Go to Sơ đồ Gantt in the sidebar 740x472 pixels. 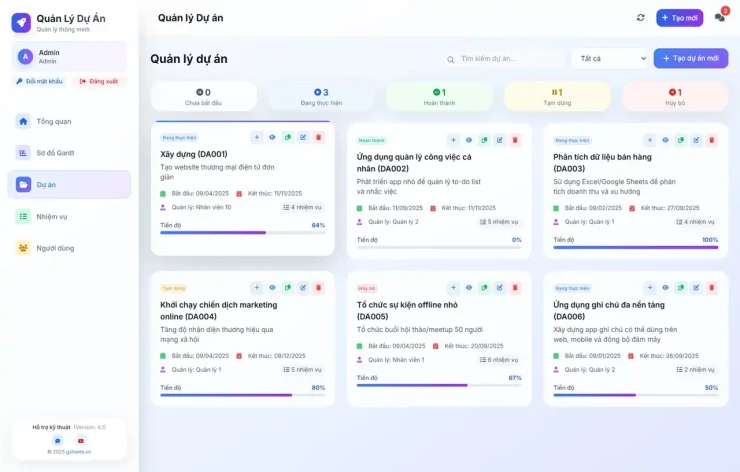[55, 153]
